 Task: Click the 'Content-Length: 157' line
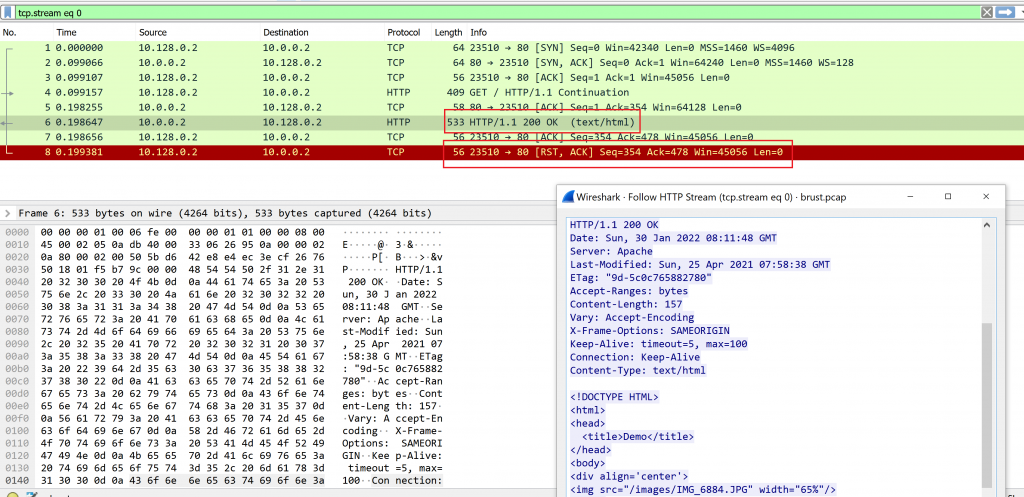click(x=626, y=304)
